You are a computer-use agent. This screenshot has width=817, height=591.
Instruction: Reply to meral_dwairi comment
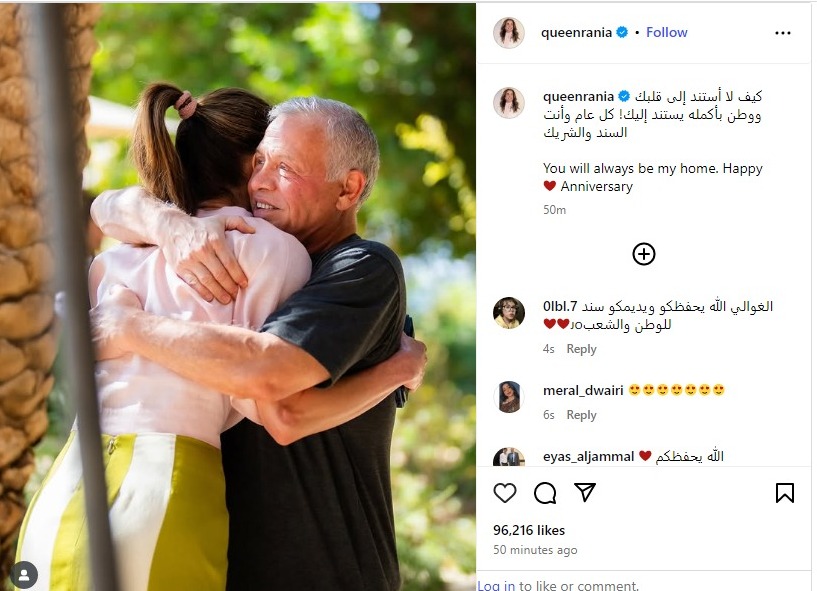click(581, 415)
